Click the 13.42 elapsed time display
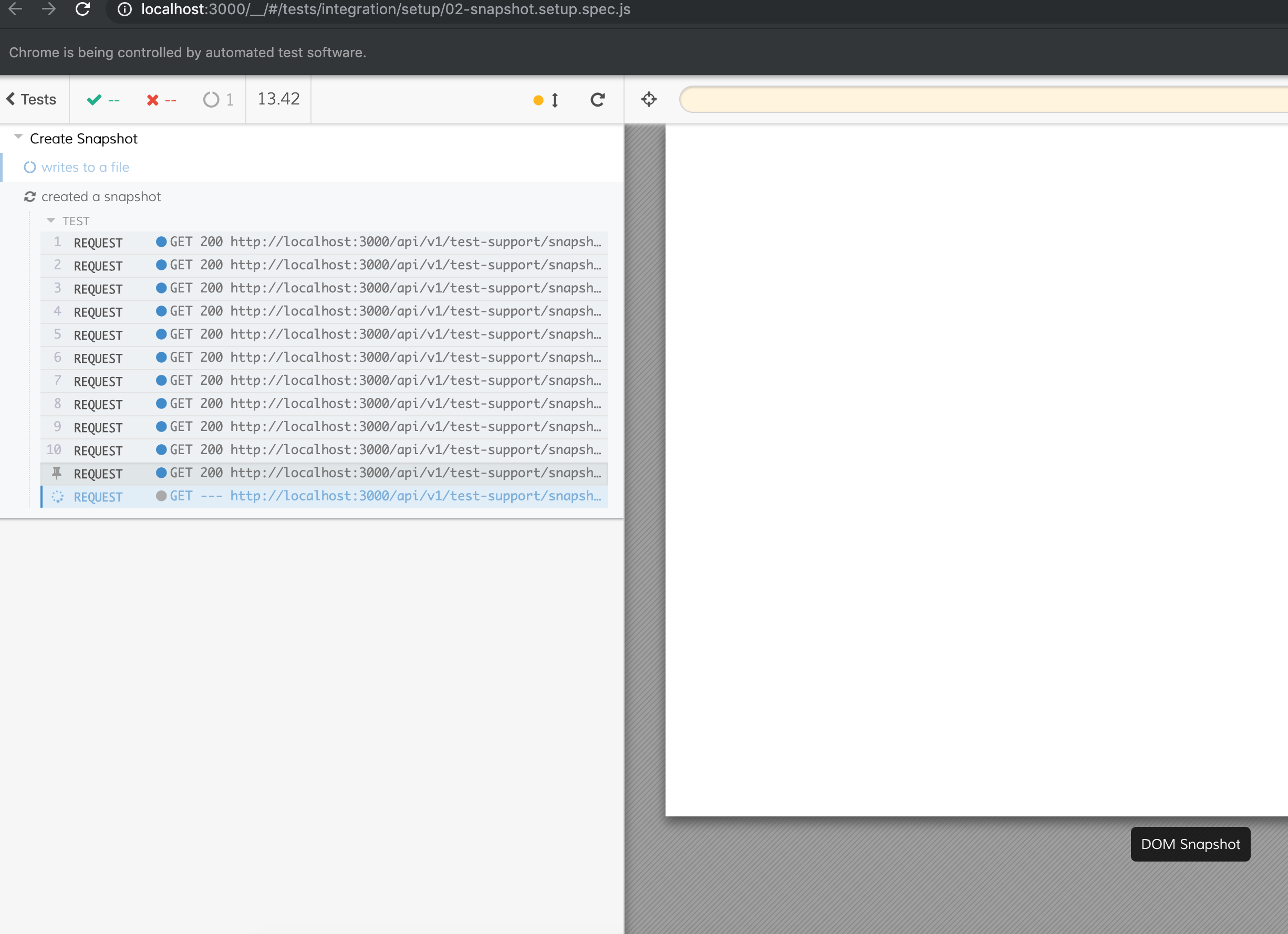This screenshot has height=934, width=1288. [278, 99]
